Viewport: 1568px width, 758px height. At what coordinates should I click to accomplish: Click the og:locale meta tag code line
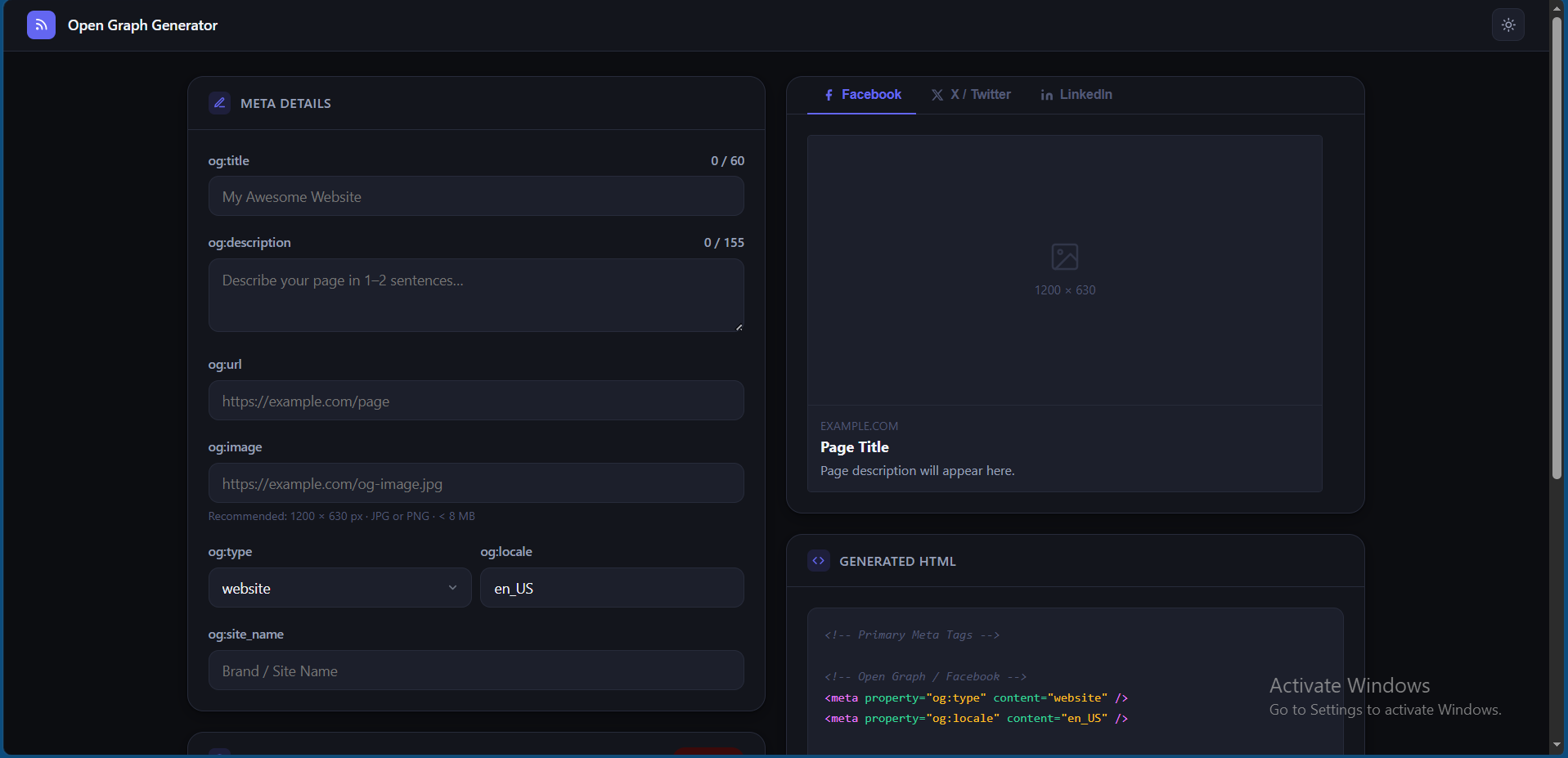point(976,718)
